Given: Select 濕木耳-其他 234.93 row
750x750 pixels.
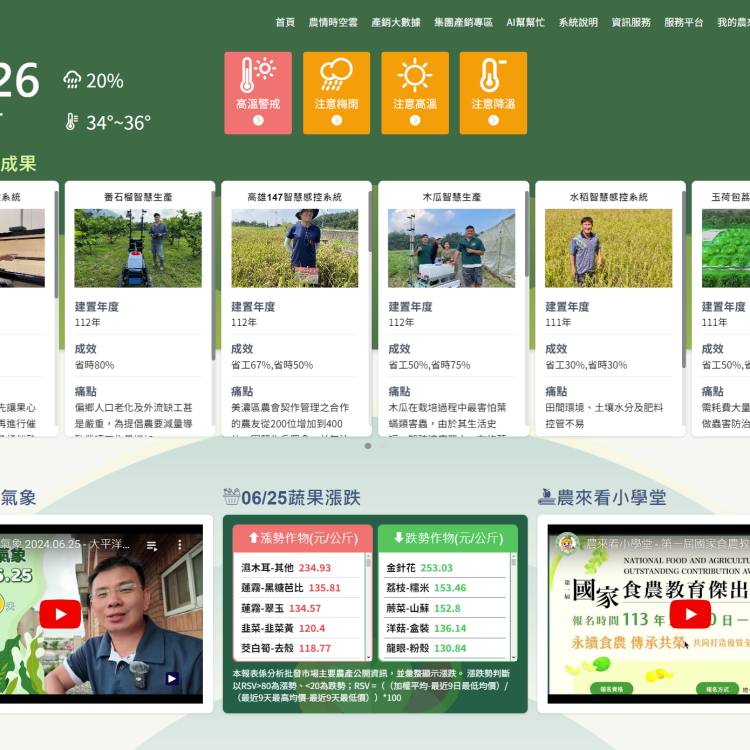Looking at the screenshot, I should coord(300,568).
